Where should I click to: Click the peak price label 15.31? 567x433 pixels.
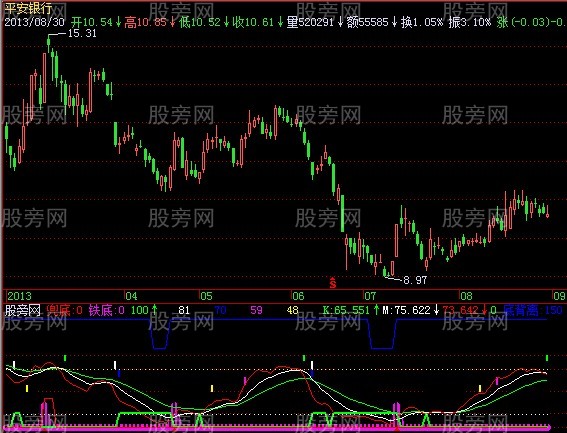(82, 34)
